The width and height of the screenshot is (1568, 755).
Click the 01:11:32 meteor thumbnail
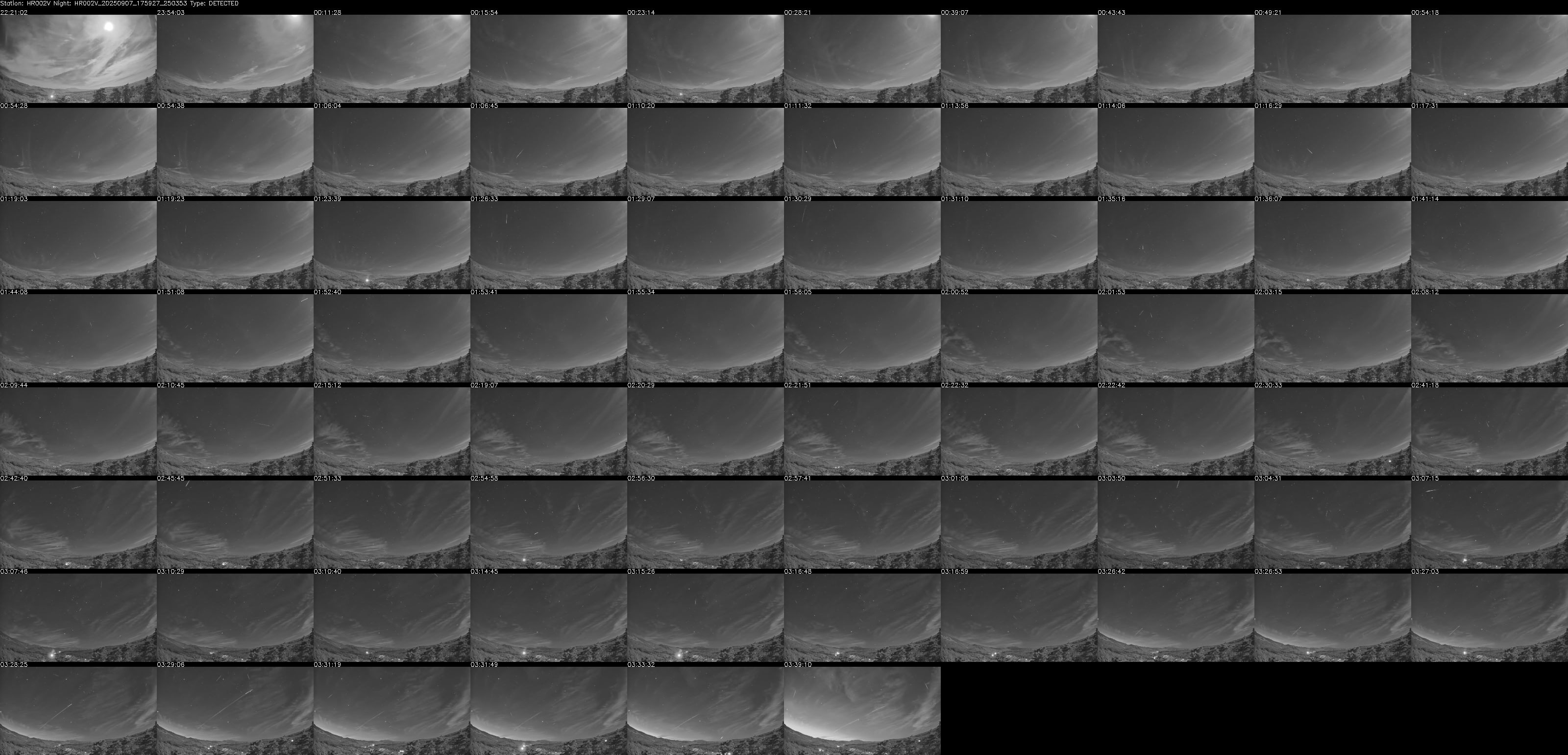pos(862,151)
